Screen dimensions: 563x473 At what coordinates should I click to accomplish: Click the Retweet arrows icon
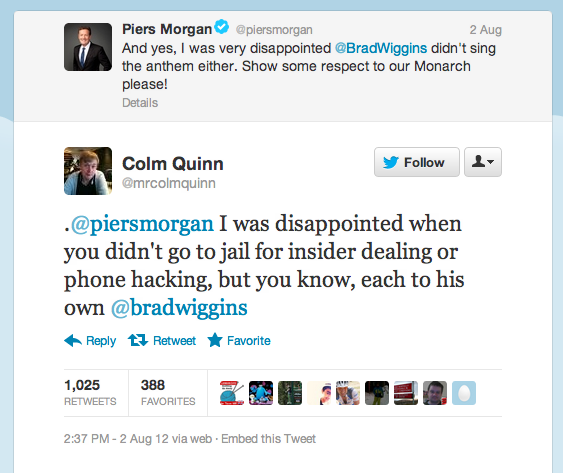click(138, 340)
